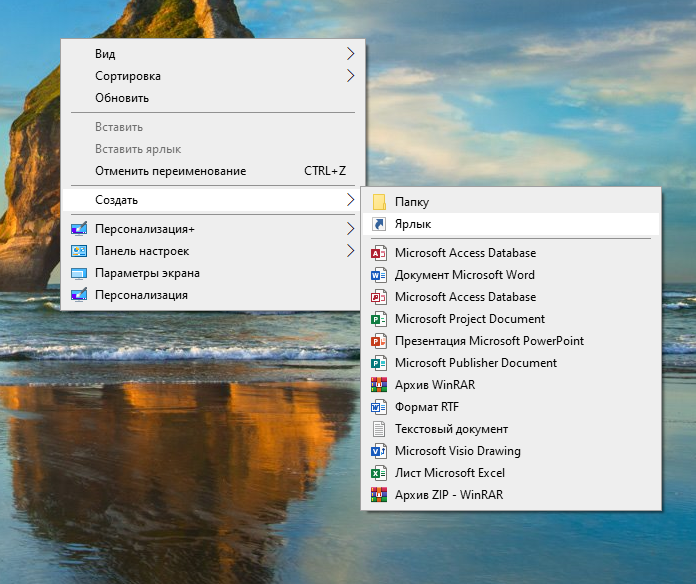Choose Отменить переименование in the context menu

pos(170,171)
